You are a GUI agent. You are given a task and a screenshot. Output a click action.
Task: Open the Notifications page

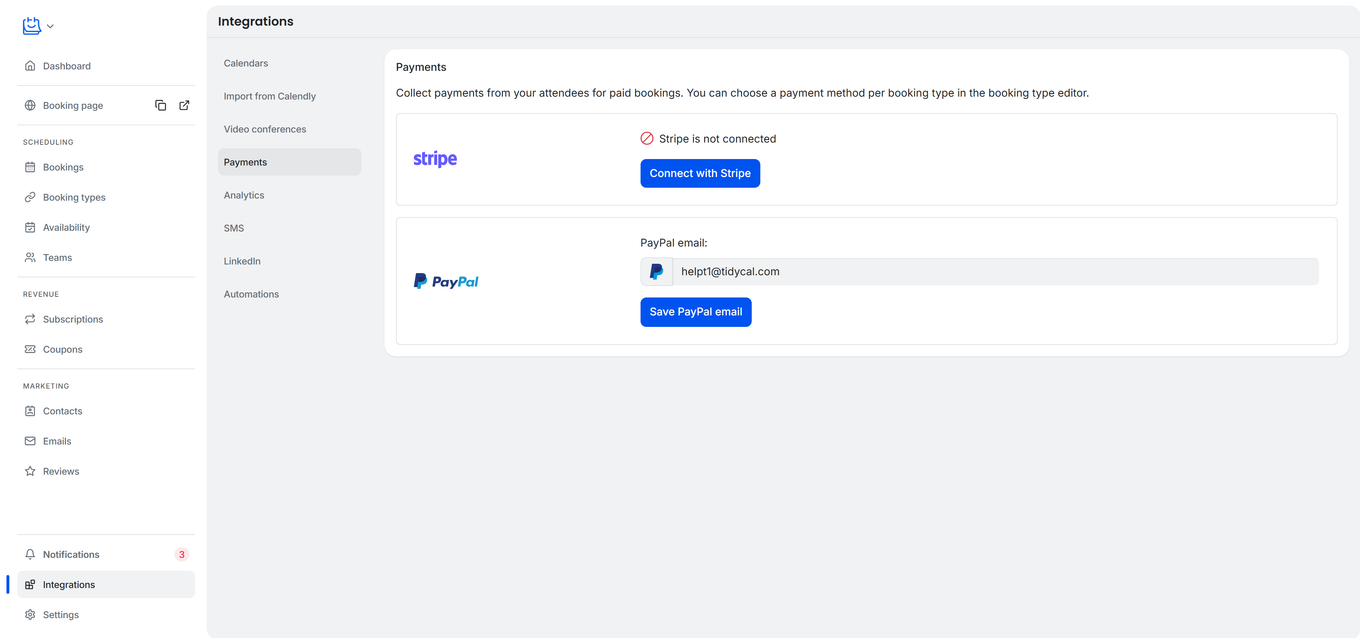[106, 554]
